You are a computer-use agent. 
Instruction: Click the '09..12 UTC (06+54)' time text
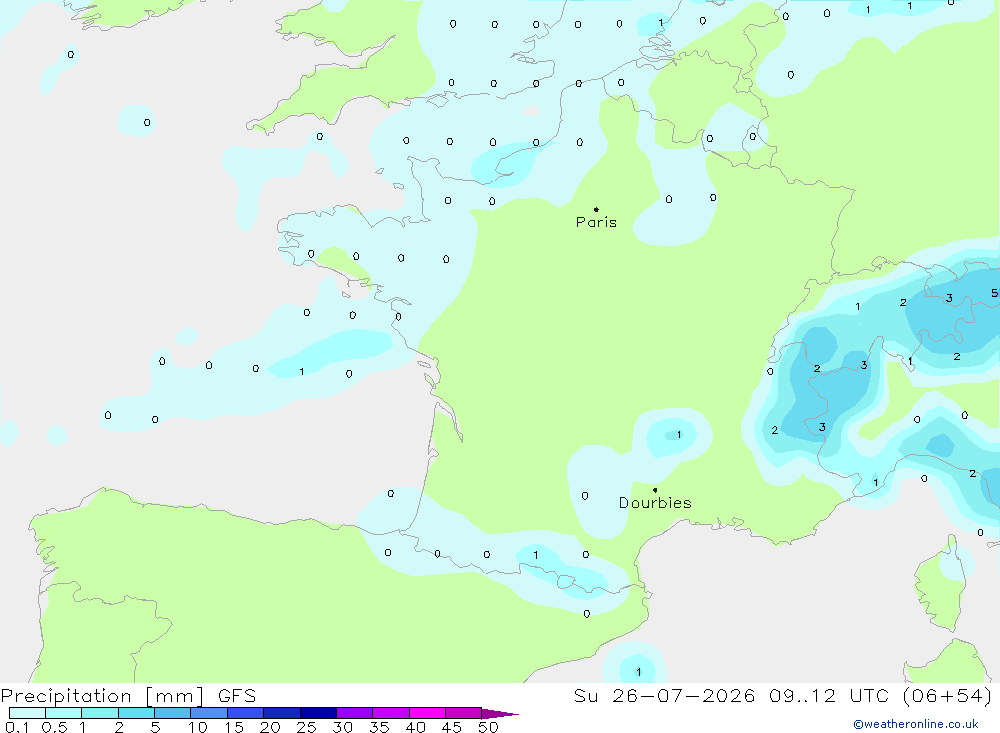[x=880, y=695]
